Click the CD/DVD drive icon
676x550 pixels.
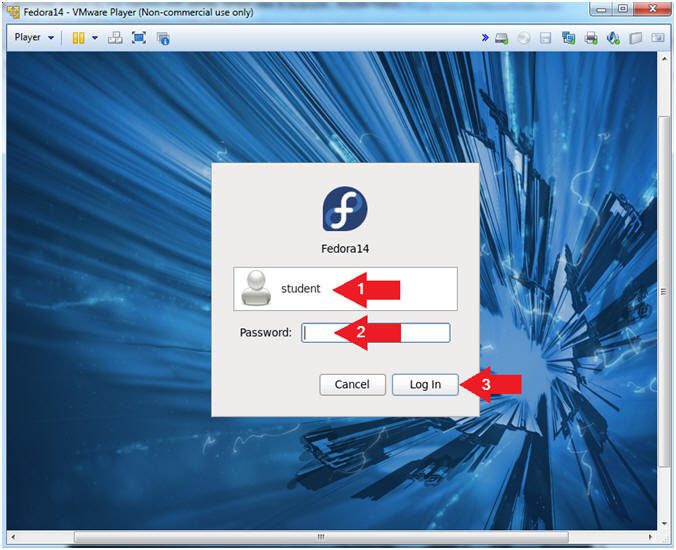pos(524,38)
